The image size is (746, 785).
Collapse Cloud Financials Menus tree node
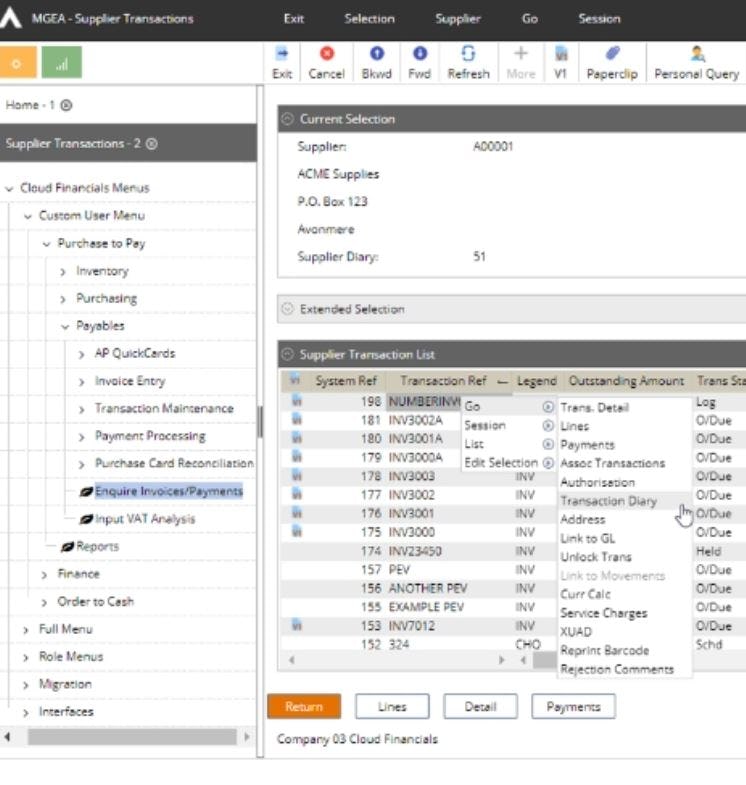pos(9,189)
